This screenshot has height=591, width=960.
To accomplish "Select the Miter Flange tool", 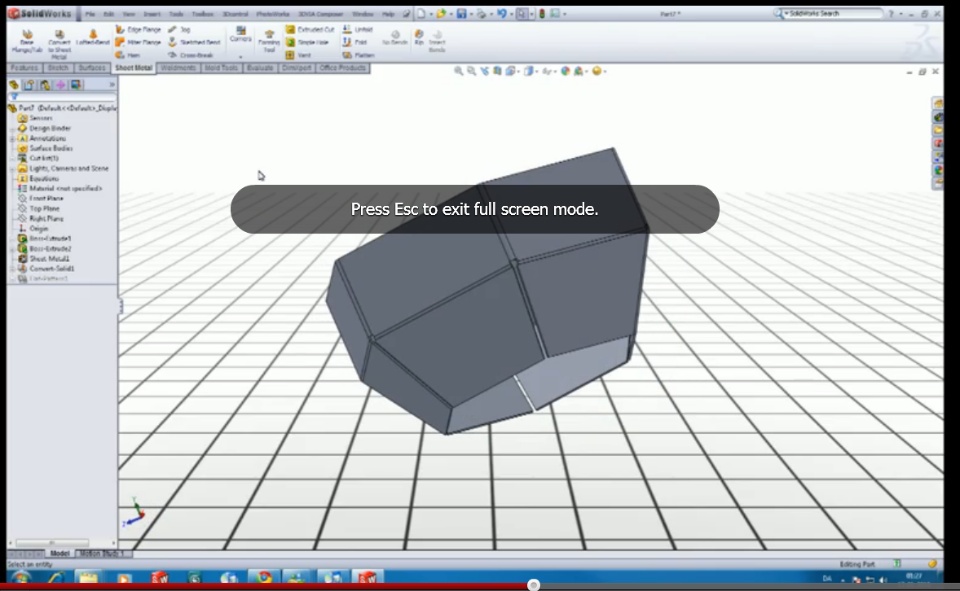I will click(x=138, y=42).
